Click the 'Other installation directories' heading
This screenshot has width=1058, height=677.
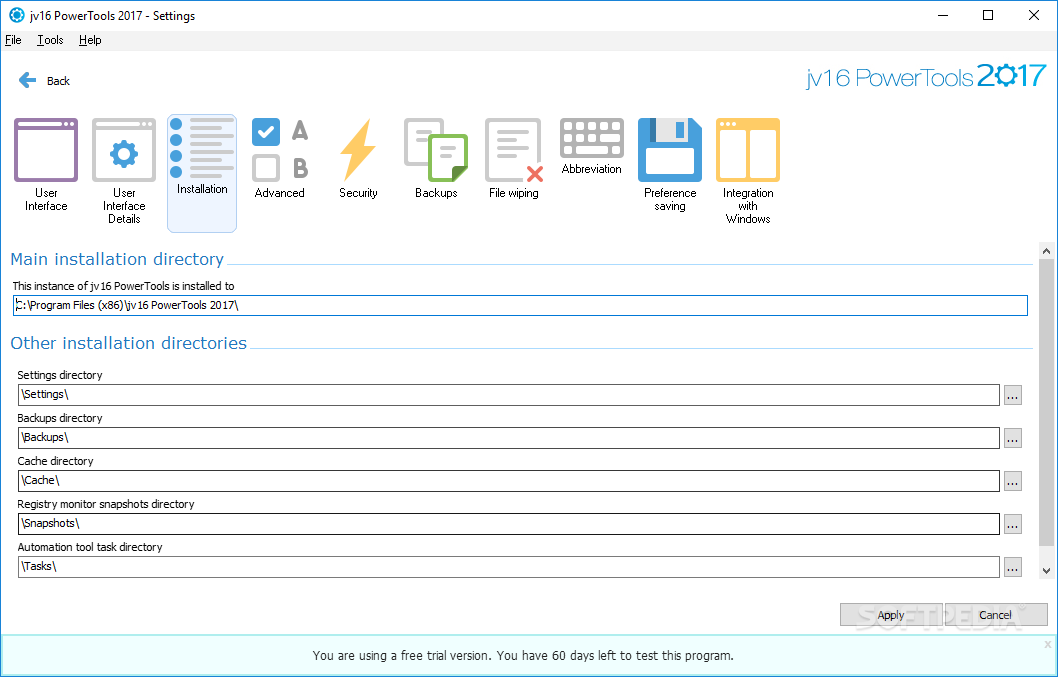[x=128, y=343]
